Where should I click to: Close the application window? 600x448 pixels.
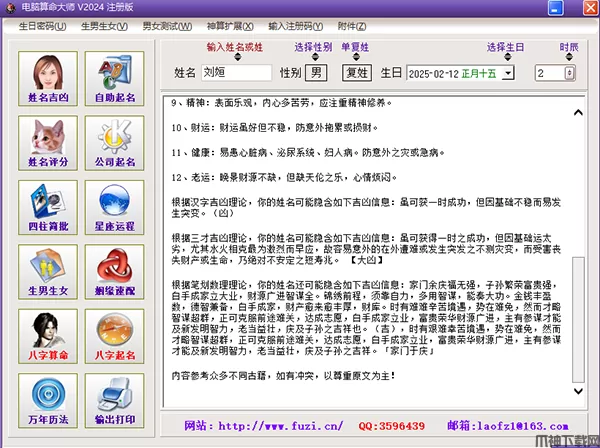(x=591, y=7)
